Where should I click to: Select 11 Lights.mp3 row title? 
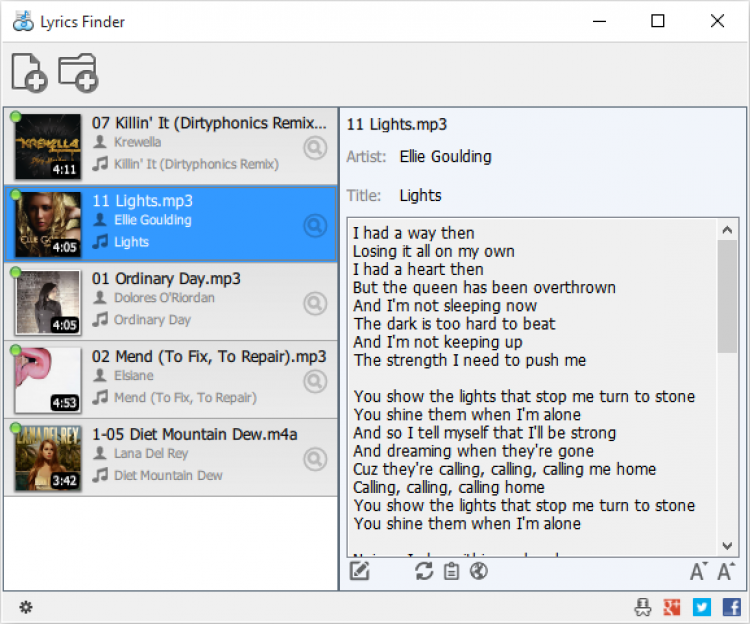[x=143, y=201]
